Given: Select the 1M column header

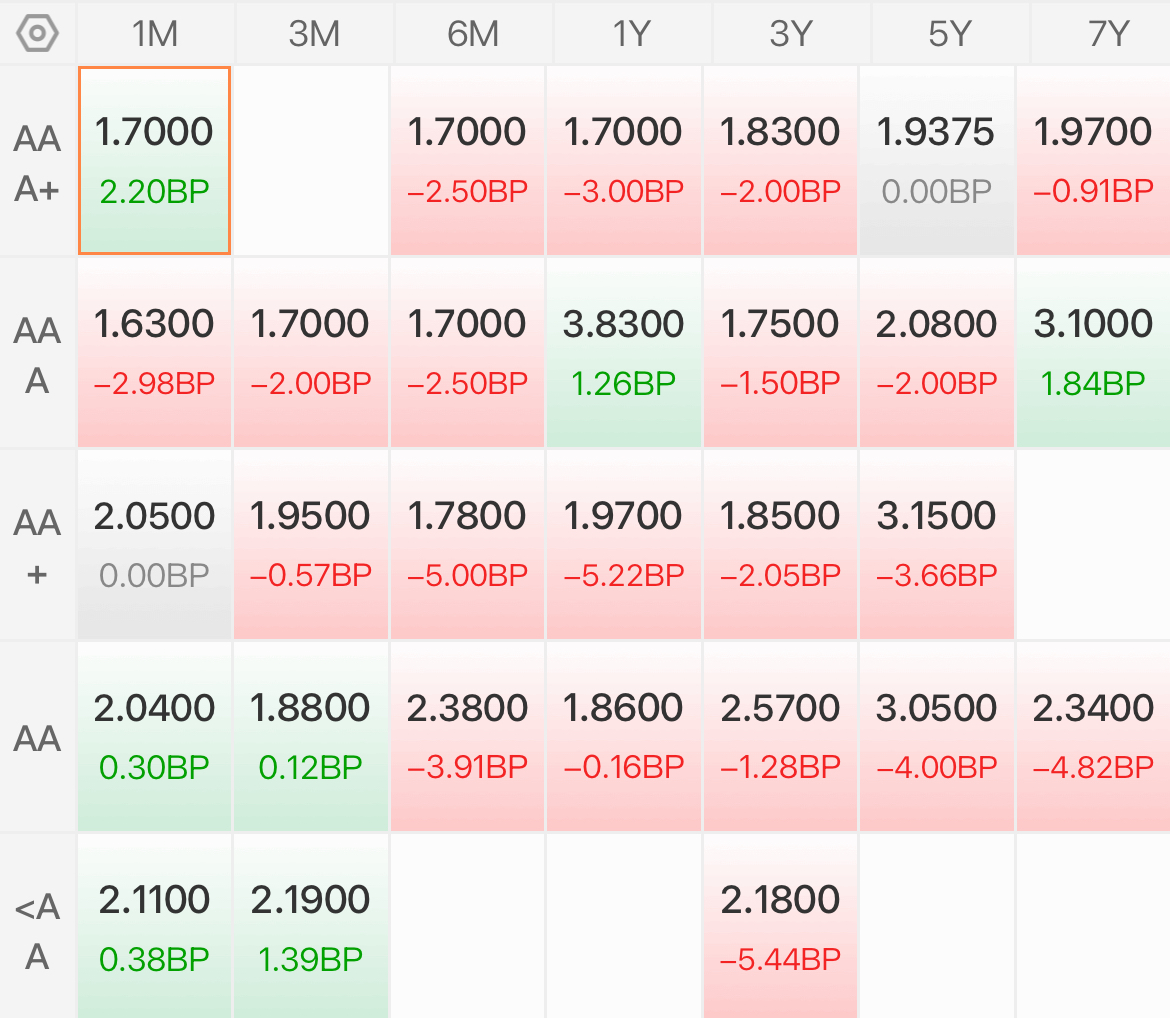Looking at the screenshot, I should (155, 34).
